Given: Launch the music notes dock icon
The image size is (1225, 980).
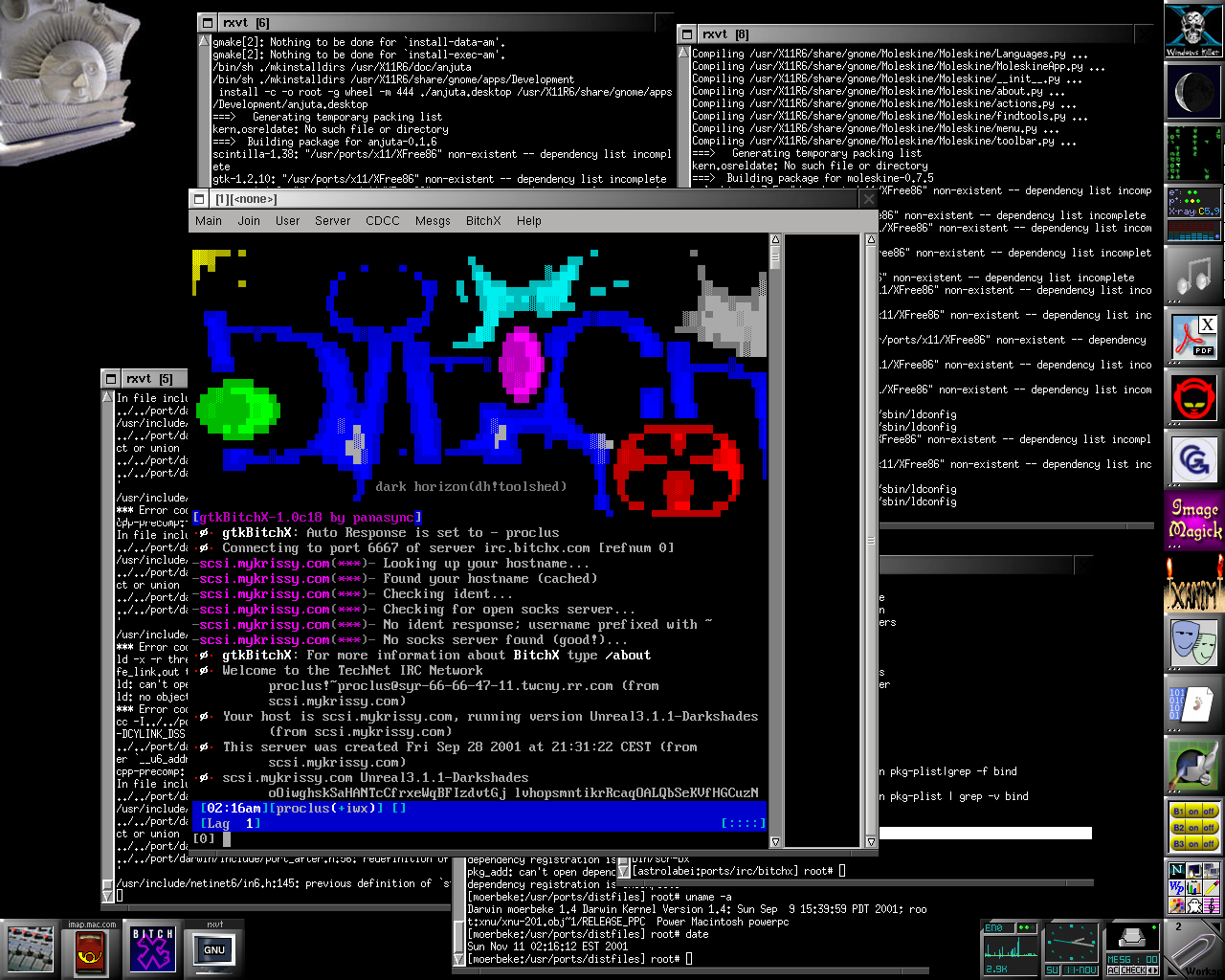Looking at the screenshot, I should (x=1193, y=276).
